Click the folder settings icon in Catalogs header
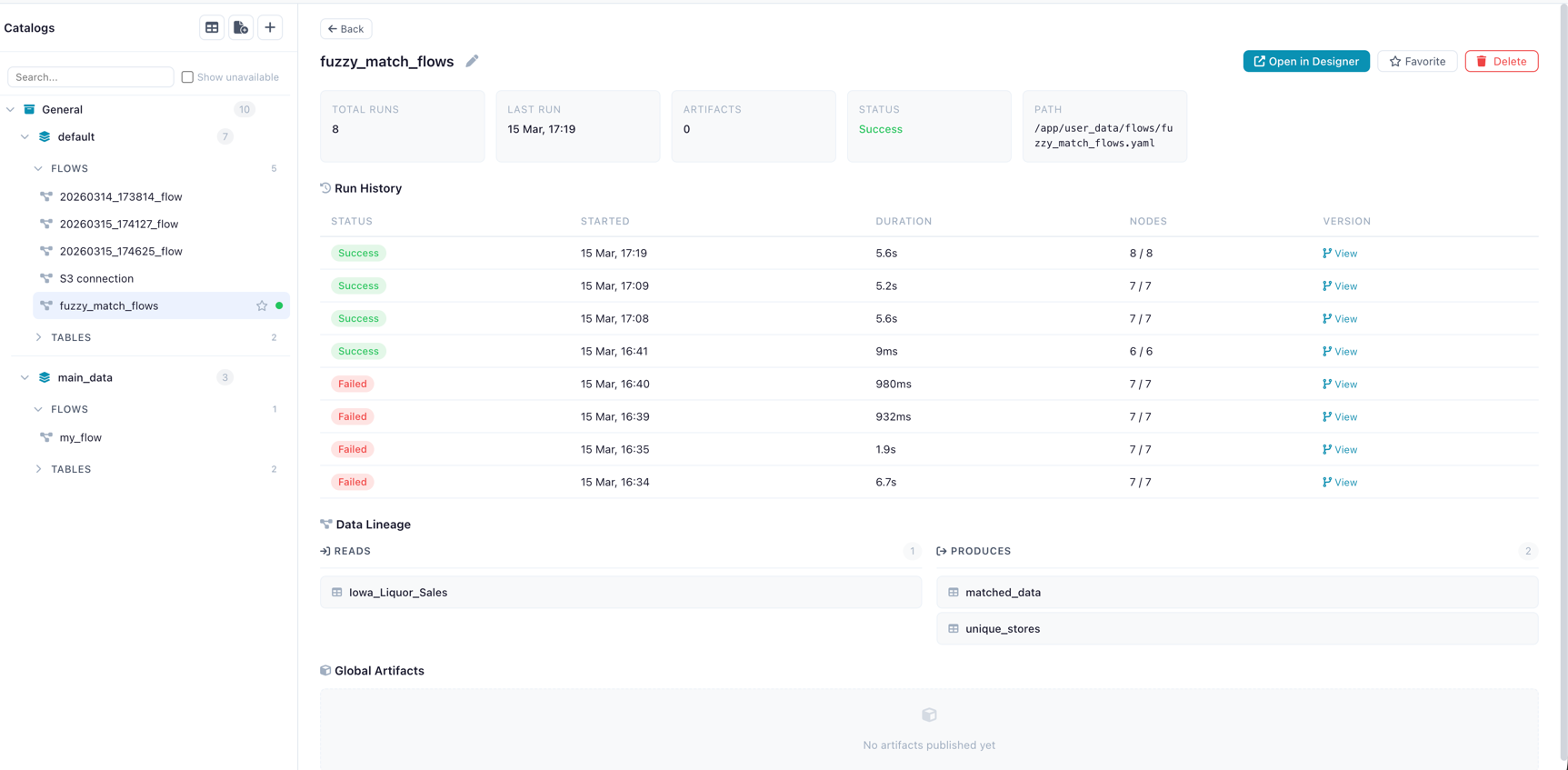Image resolution: width=1568 pixels, height=770 pixels. (241, 28)
